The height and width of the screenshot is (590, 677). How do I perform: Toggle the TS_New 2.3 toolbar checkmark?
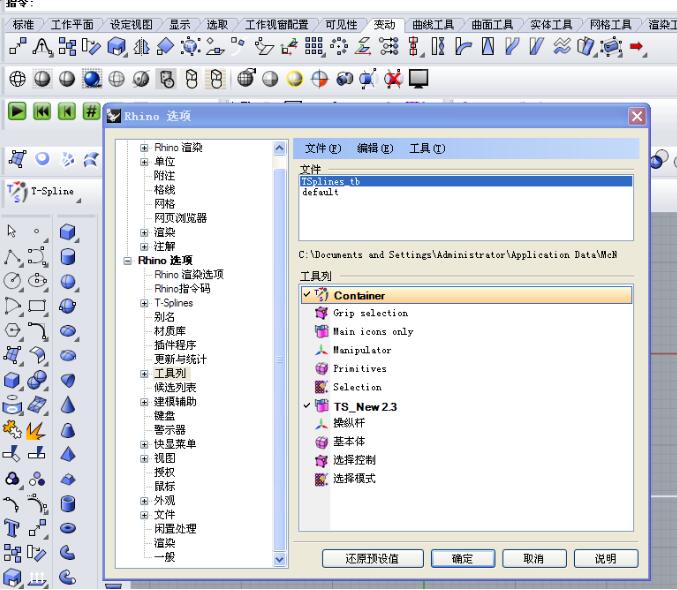tap(306, 407)
